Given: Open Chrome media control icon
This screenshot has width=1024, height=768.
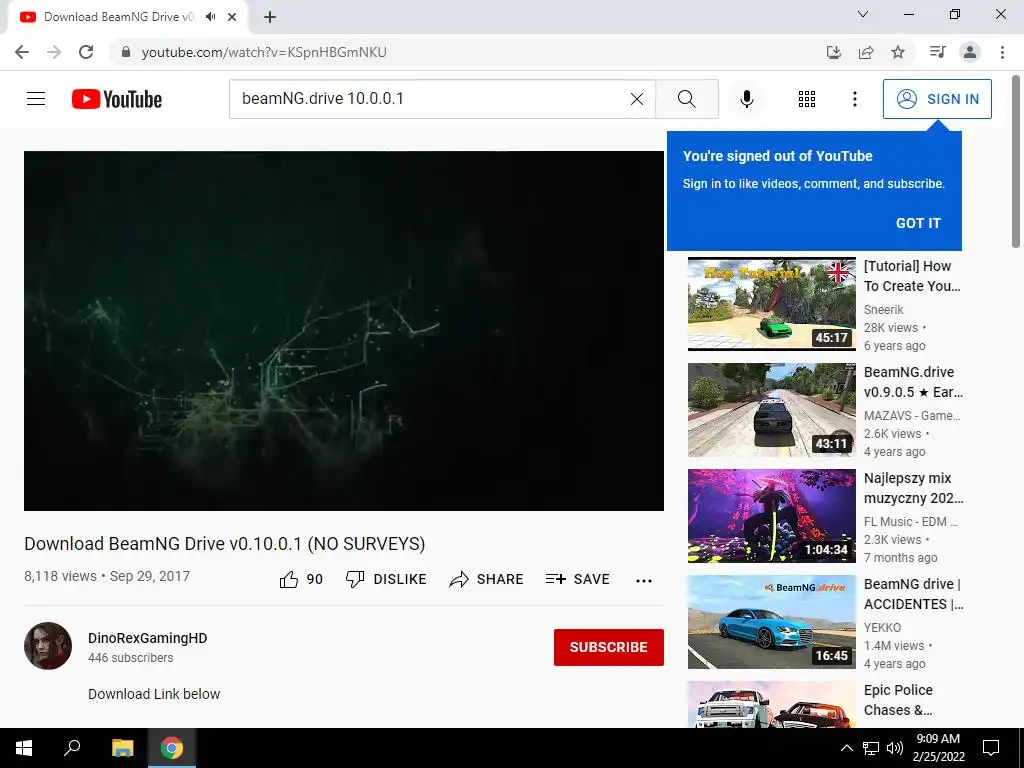Looking at the screenshot, I should [937, 52].
